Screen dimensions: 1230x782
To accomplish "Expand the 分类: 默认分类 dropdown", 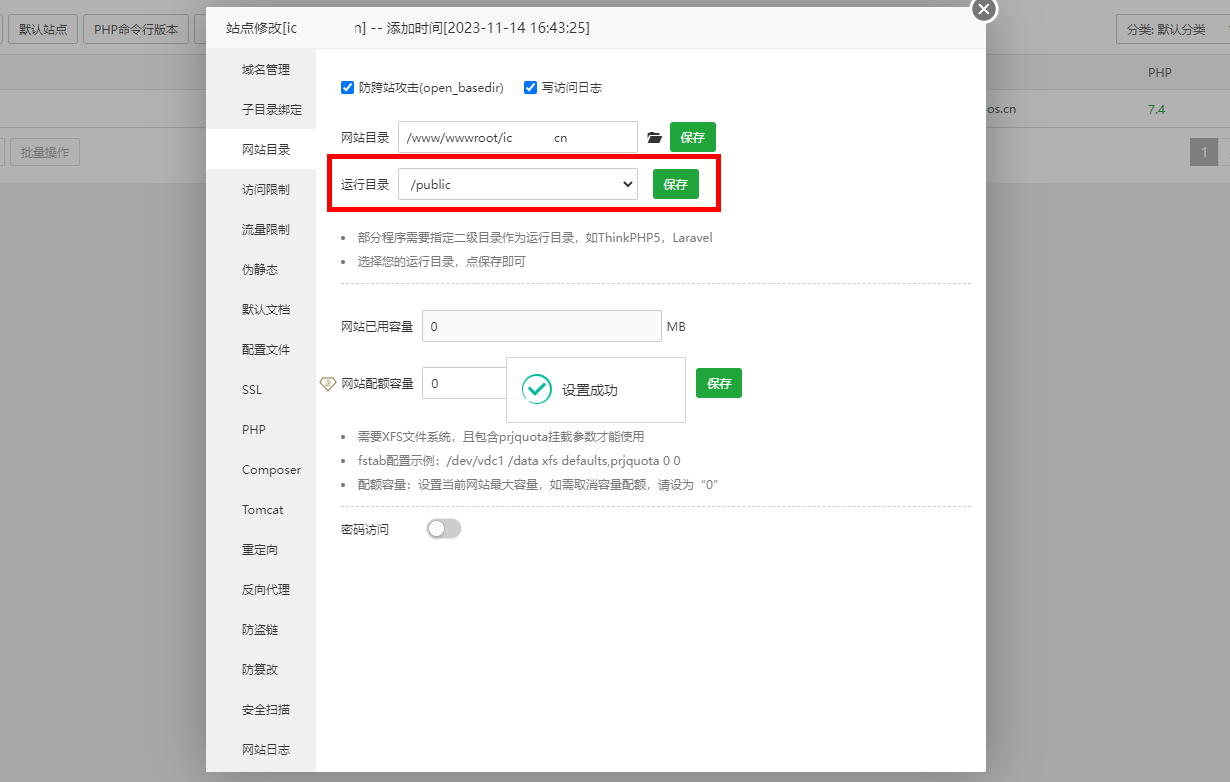I will click(x=1172, y=30).
